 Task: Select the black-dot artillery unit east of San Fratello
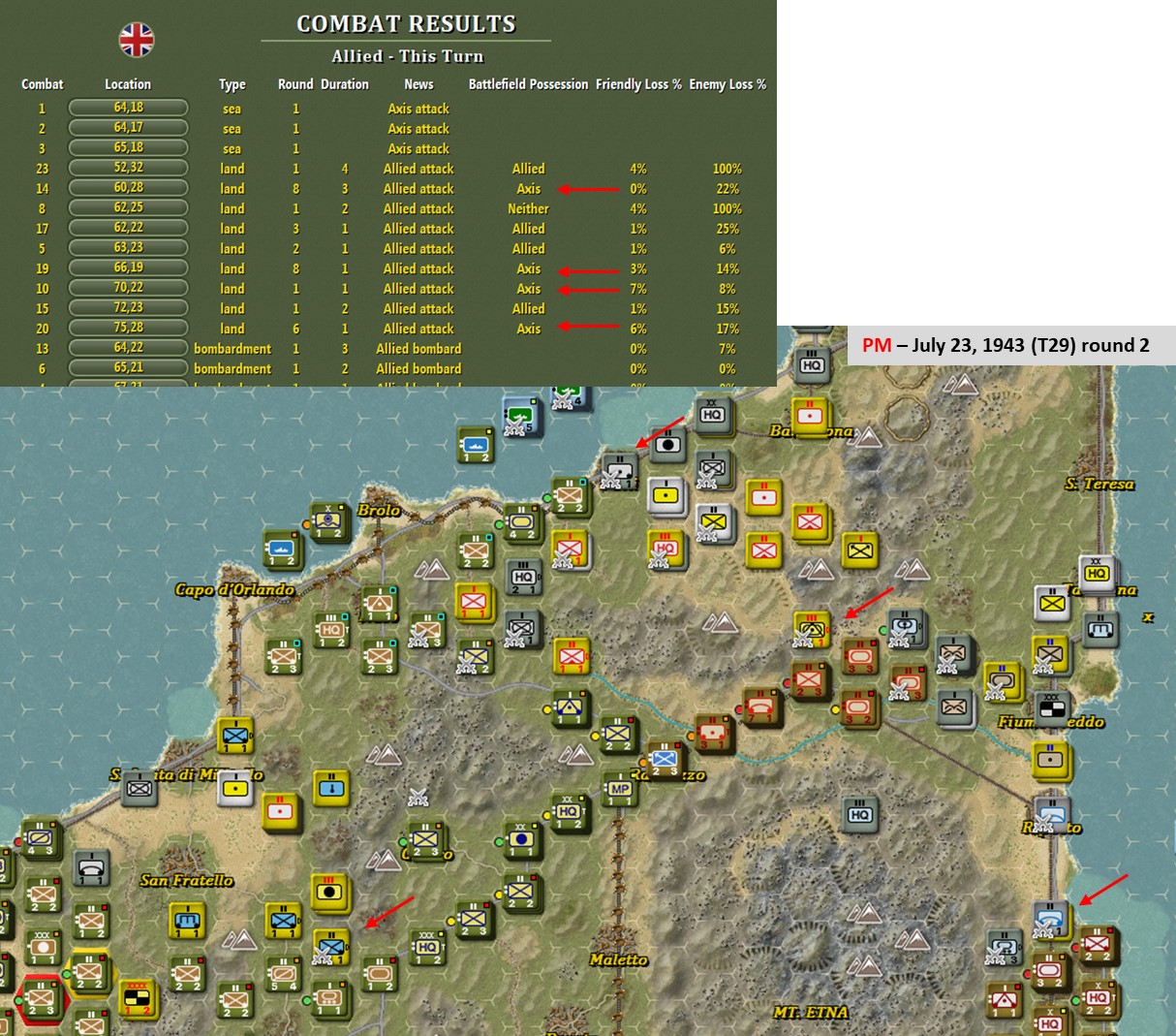tap(328, 891)
